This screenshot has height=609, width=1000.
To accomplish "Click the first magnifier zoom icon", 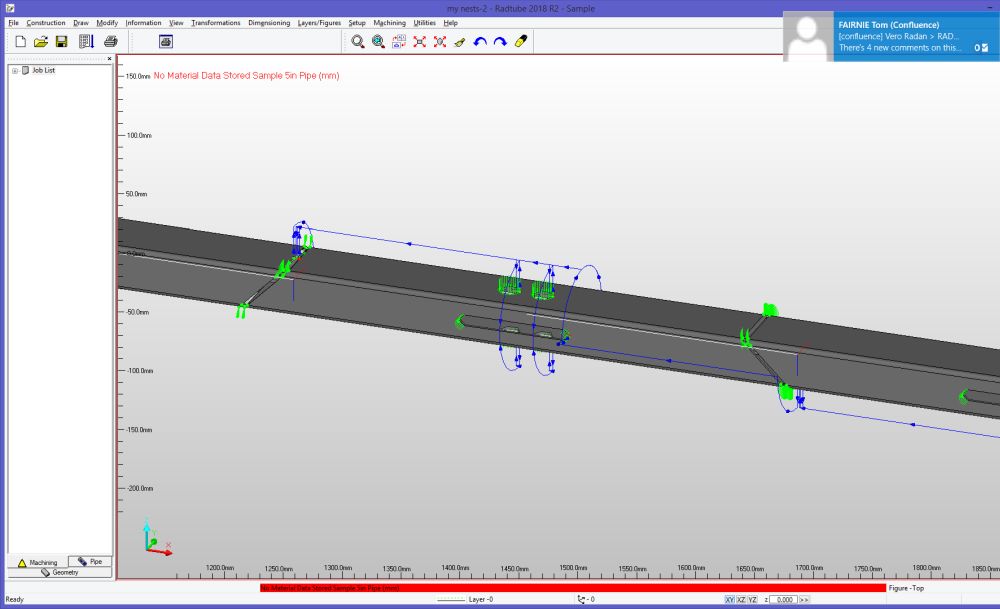I will pyautogui.click(x=358, y=41).
